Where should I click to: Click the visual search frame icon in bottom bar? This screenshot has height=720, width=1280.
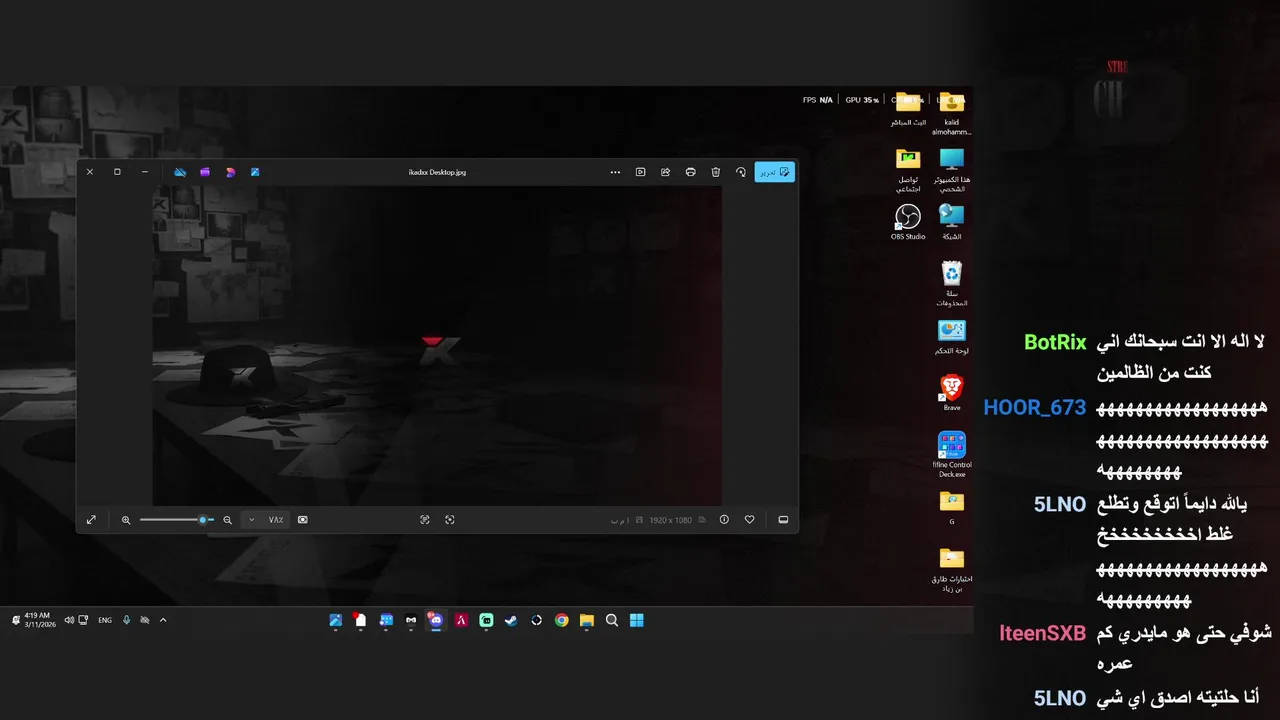(450, 520)
